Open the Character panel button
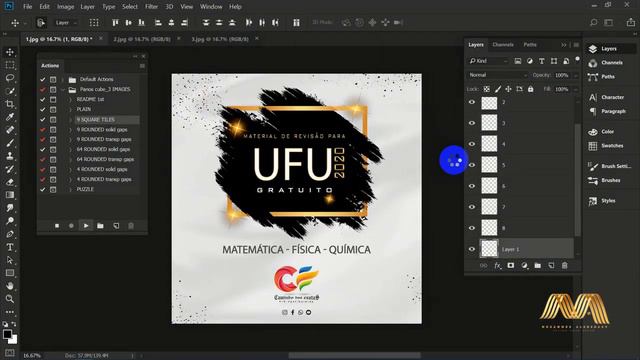The width and height of the screenshot is (640, 360). click(607, 97)
